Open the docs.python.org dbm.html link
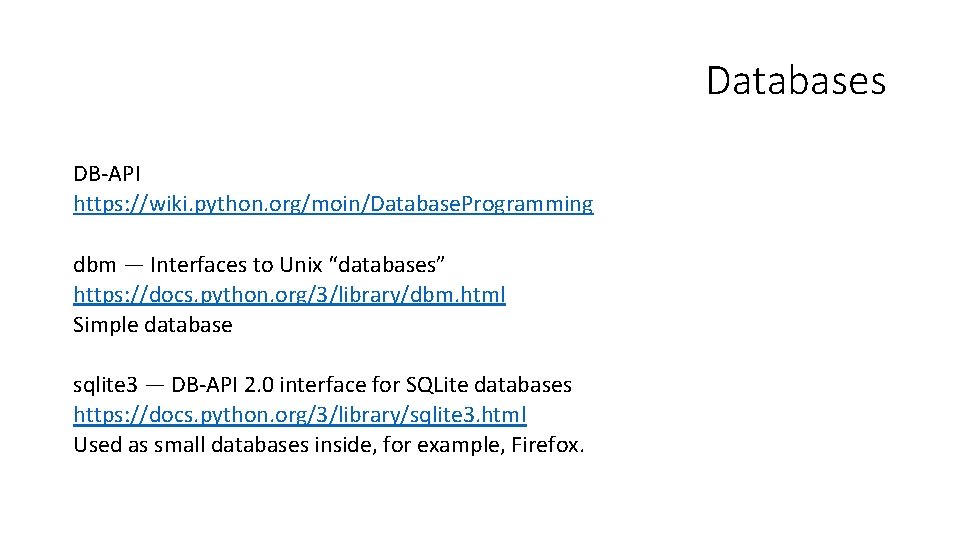The height and width of the screenshot is (540, 960). [289, 294]
